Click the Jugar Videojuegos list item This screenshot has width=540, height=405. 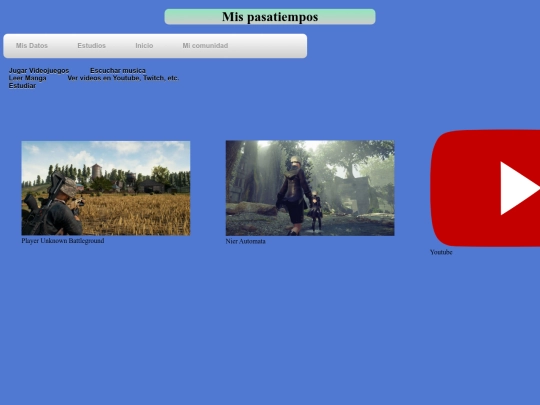pos(39,70)
